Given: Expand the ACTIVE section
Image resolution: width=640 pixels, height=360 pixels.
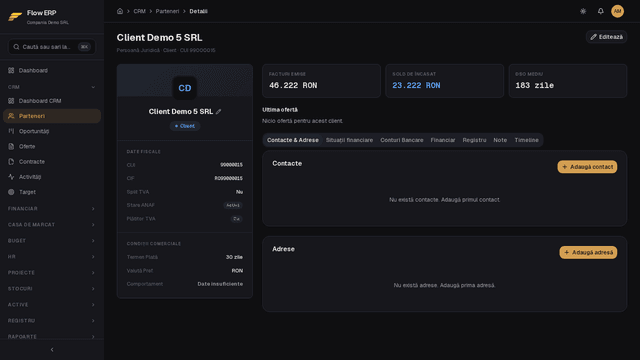Looking at the screenshot, I should (x=52, y=304).
